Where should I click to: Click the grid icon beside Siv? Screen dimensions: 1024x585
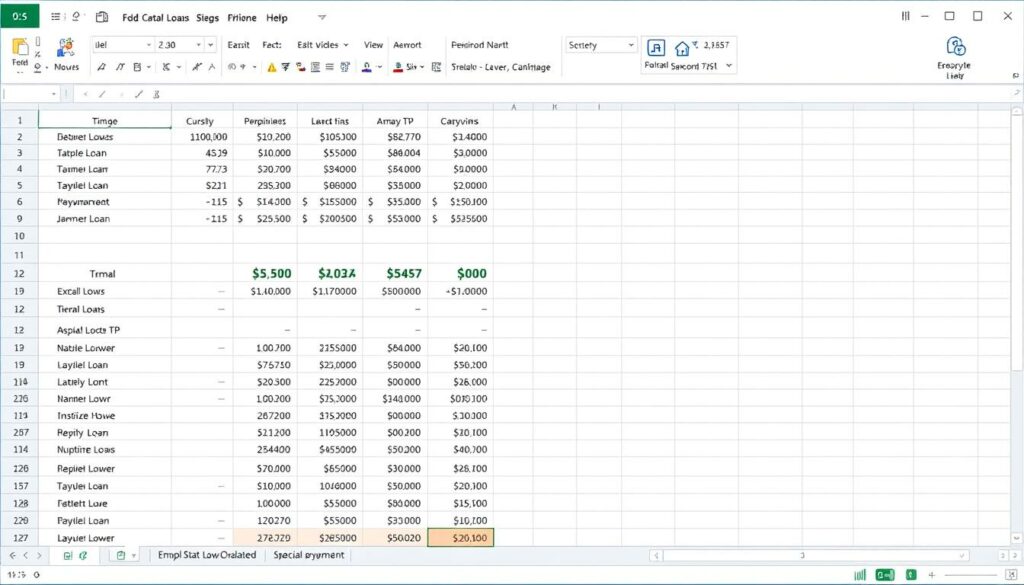pyautogui.click(x=436, y=67)
